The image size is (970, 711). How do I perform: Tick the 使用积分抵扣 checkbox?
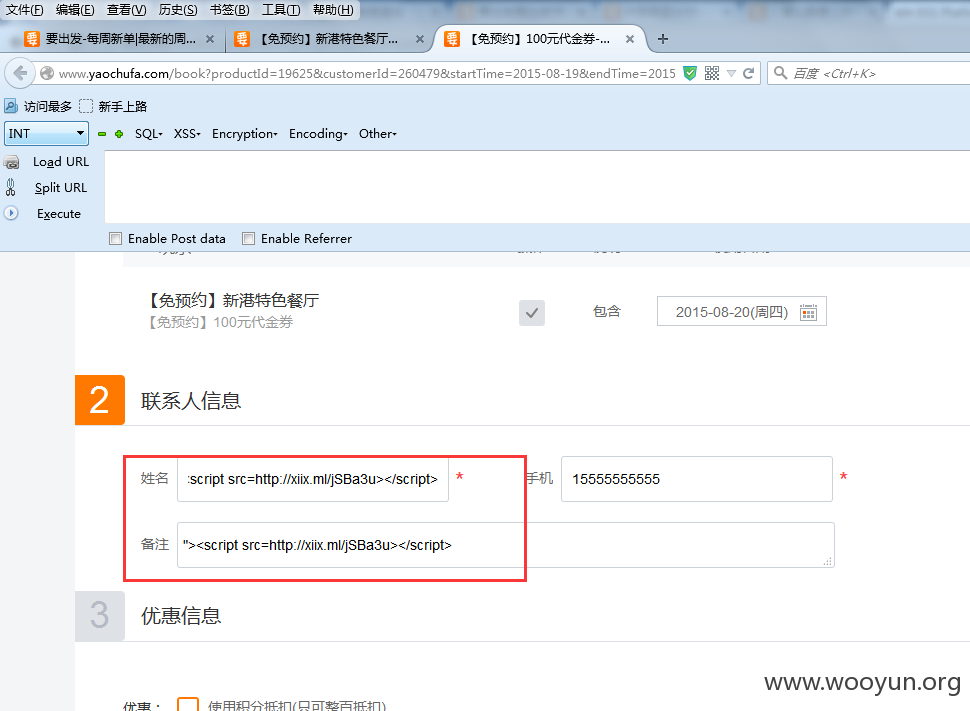click(187, 704)
